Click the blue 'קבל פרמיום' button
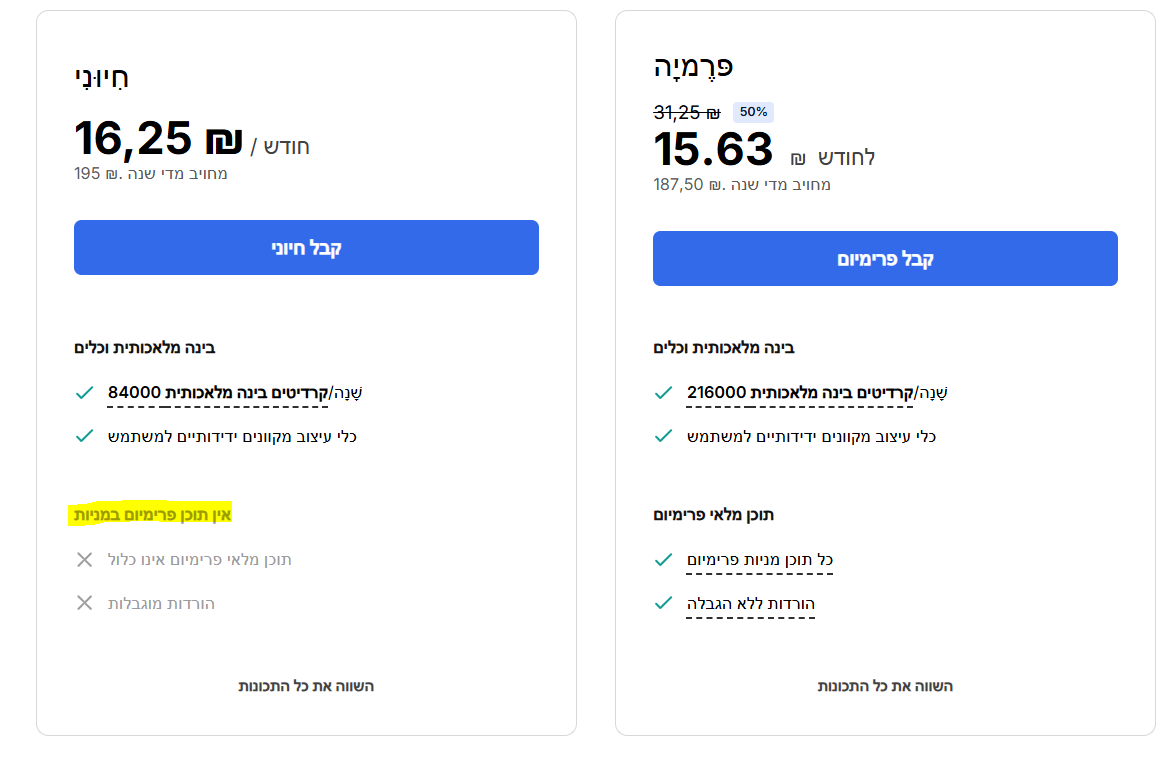Image resolution: width=1170 pixels, height=763 pixels. [885, 259]
